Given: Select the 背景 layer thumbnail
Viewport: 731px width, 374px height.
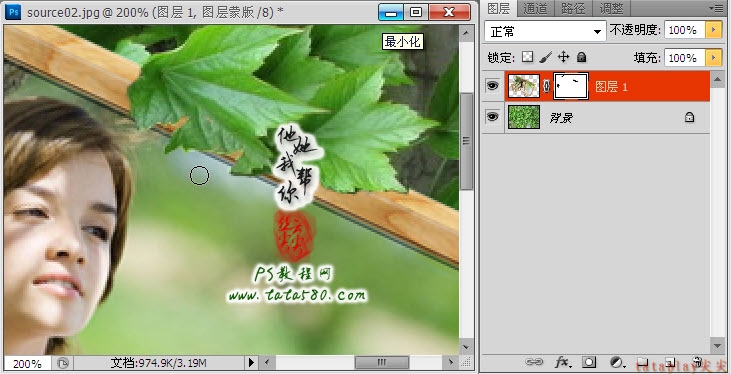Looking at the screenshot, I should [524, 117].
